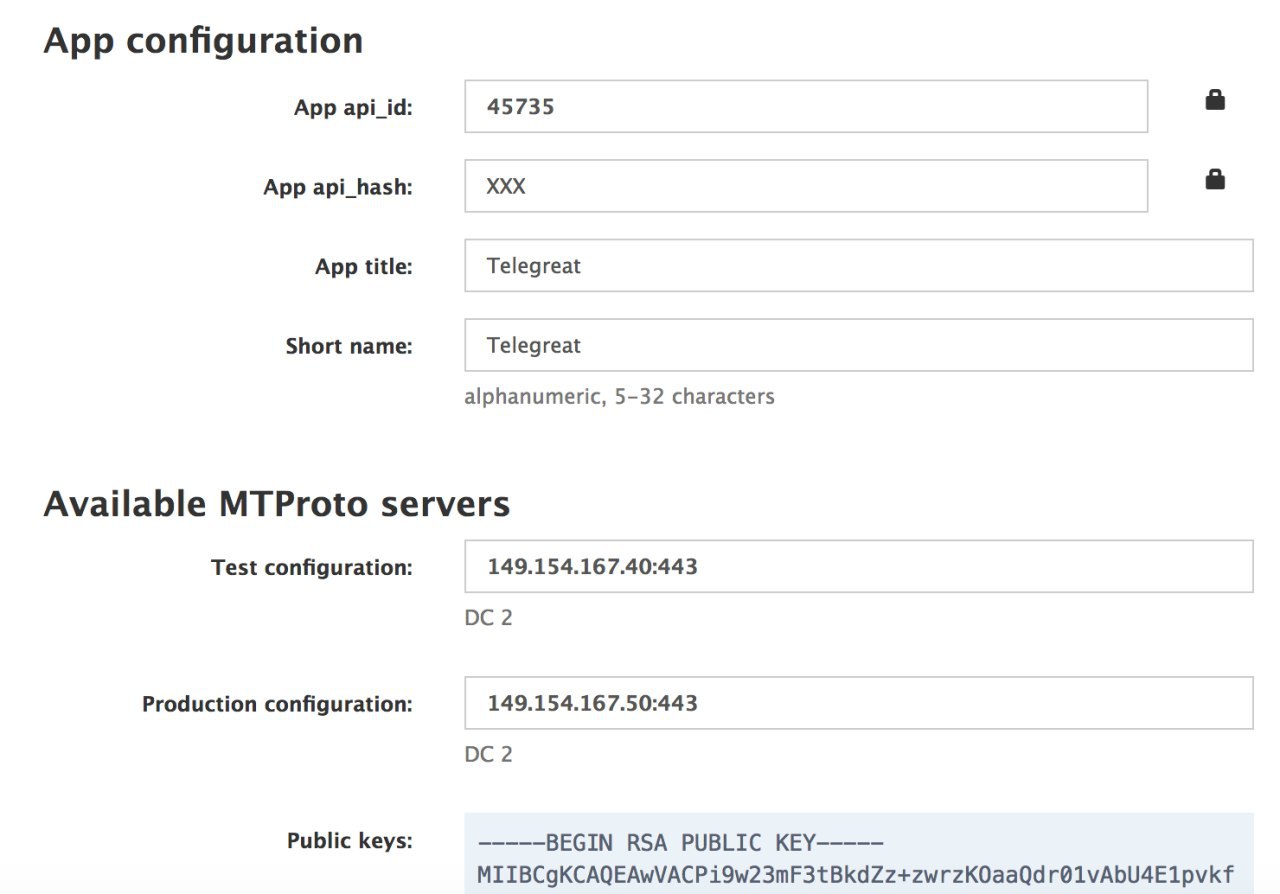Click the 'App api_hash:' label
Screen dimensions: 1280x894
tap(338, 187)
